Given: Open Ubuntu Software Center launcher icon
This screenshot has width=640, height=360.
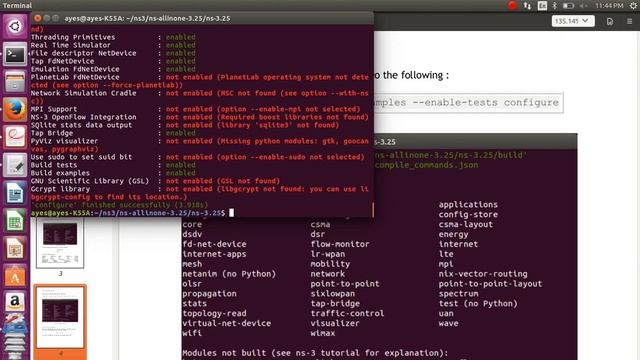Looking at the screenshot, I should [15, 276].
